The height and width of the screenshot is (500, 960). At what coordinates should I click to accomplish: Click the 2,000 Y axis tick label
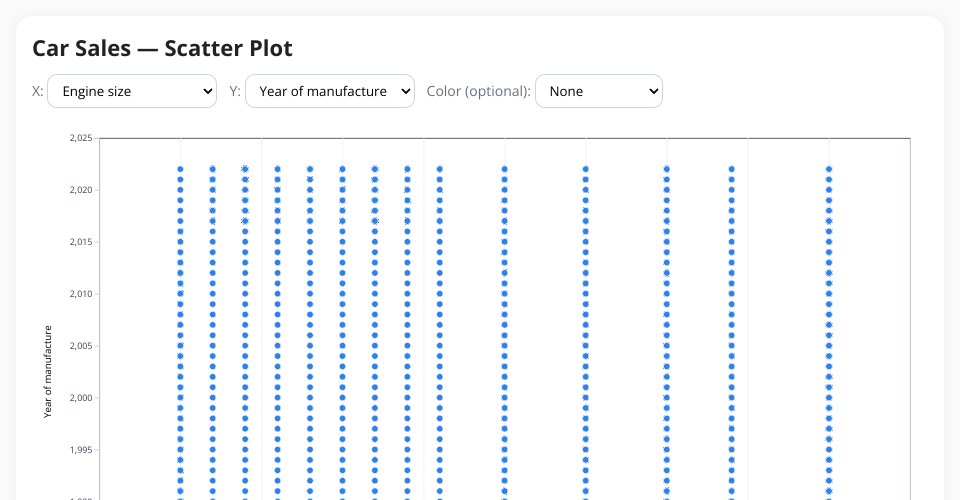point(81,398)
